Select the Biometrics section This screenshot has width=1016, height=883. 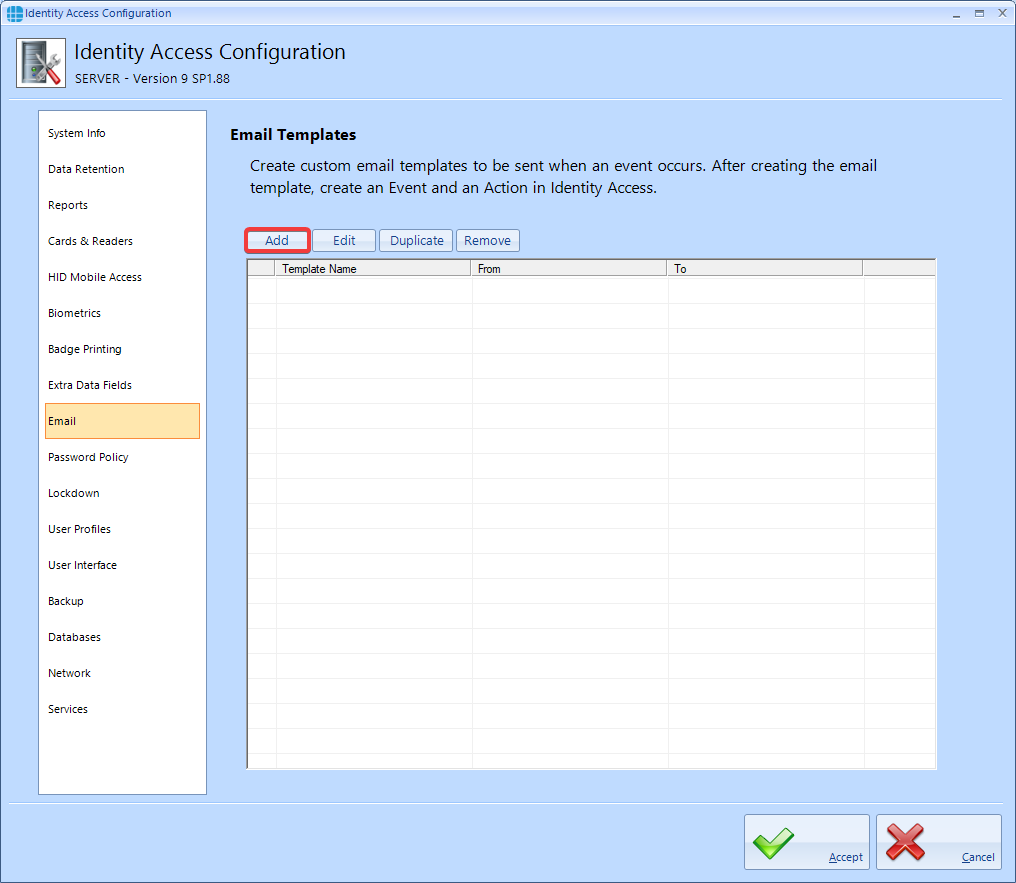pos(122,313)
